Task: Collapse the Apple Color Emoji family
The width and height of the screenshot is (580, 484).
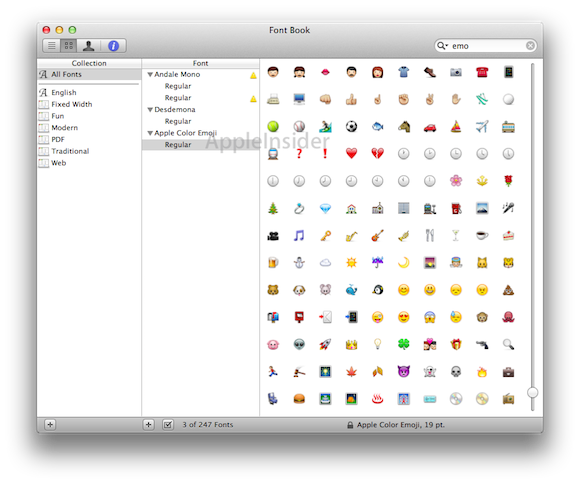Action: click(x=150, y=133)
